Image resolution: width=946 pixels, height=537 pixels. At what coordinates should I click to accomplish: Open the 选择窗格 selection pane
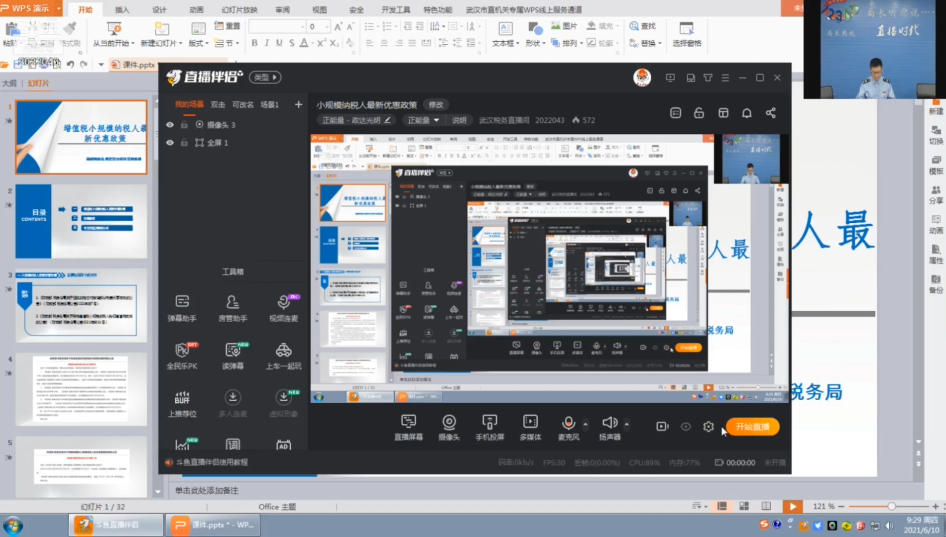click(x=687, y=35)
